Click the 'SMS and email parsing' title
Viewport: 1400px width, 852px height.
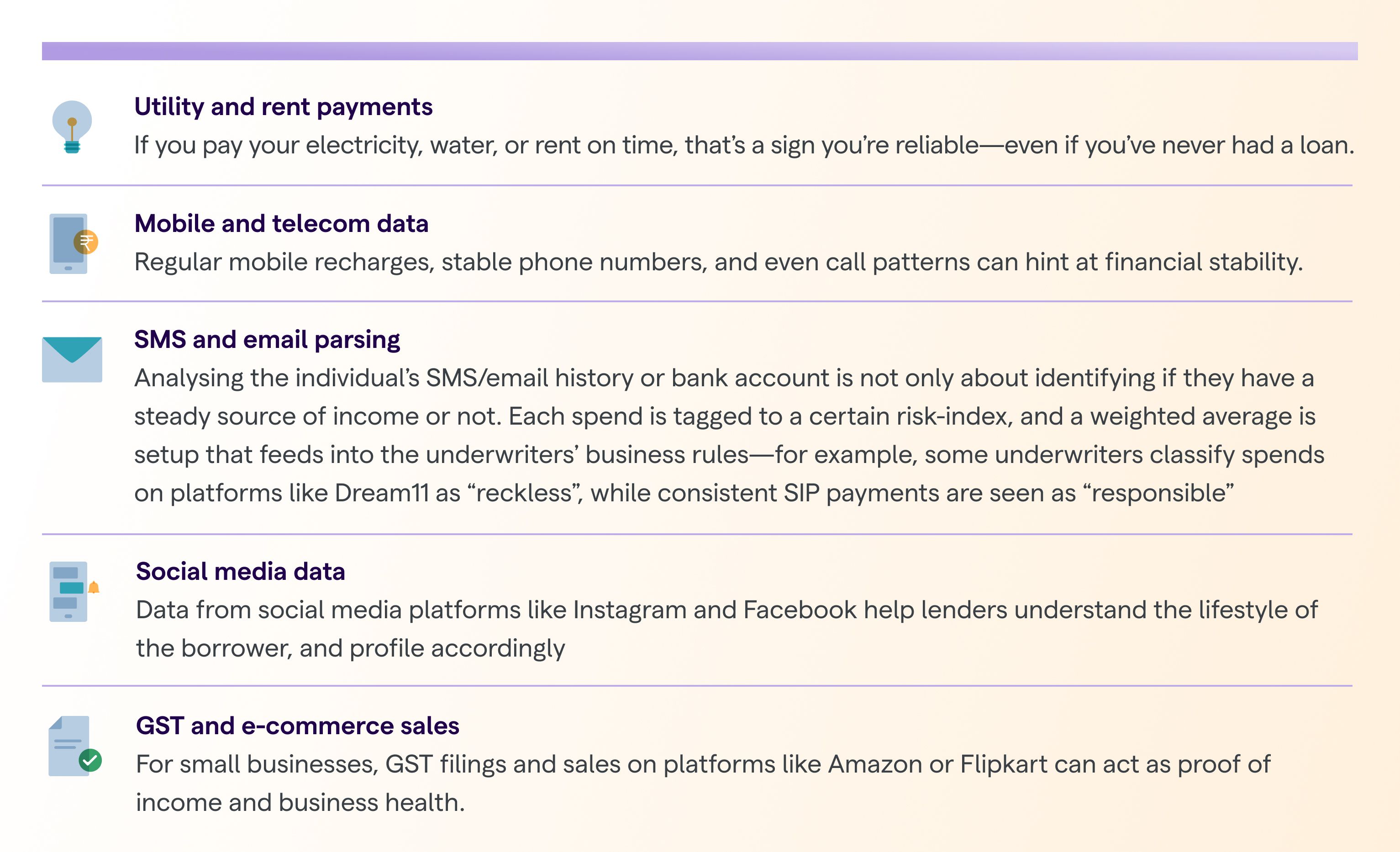267,340
